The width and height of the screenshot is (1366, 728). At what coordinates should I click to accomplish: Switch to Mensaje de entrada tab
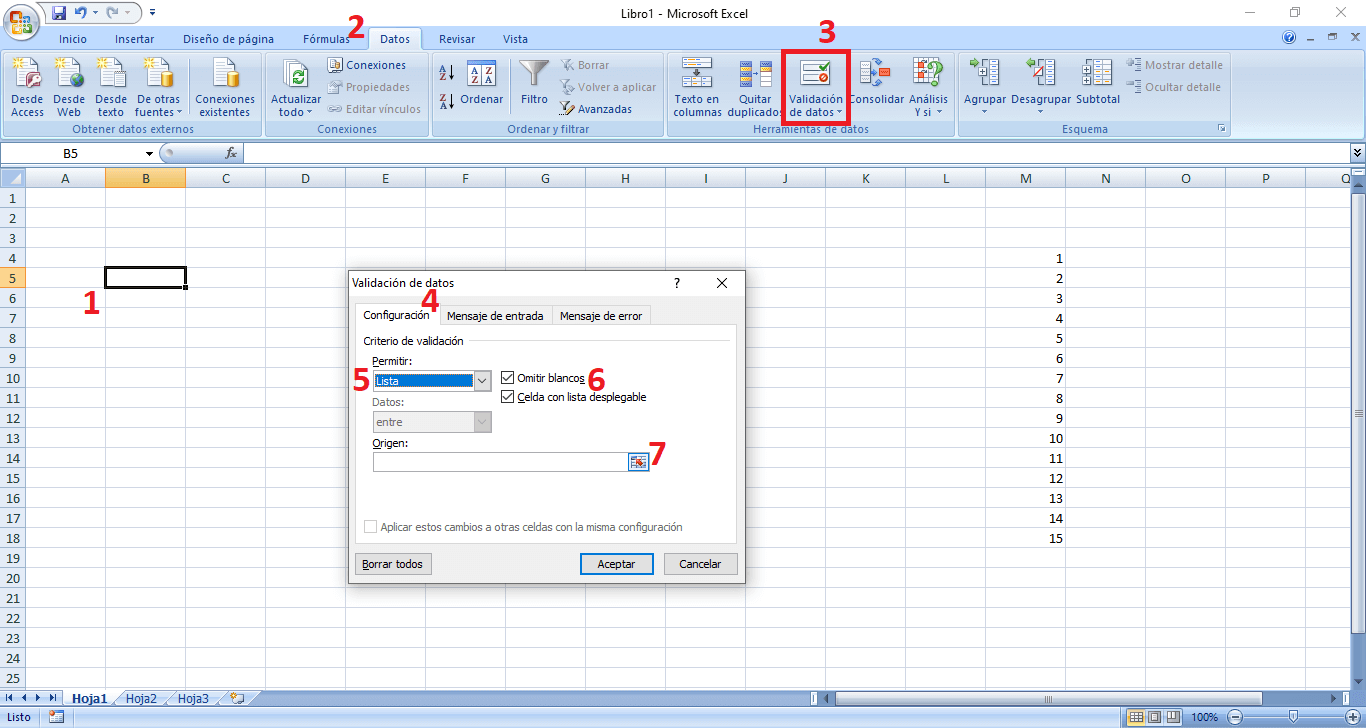(495, 316)
